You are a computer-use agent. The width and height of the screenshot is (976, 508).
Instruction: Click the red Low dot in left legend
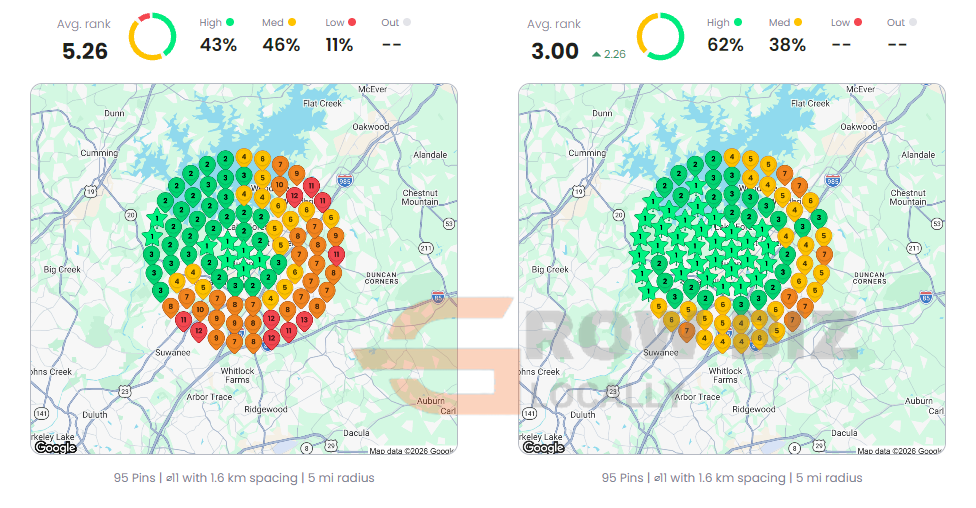pos(352,22)
